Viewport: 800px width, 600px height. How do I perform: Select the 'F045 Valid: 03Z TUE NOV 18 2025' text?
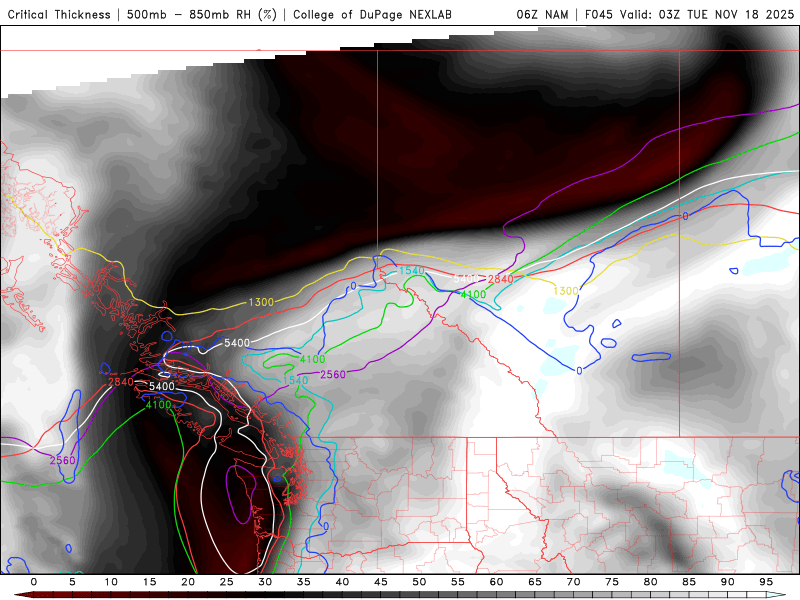689,15
